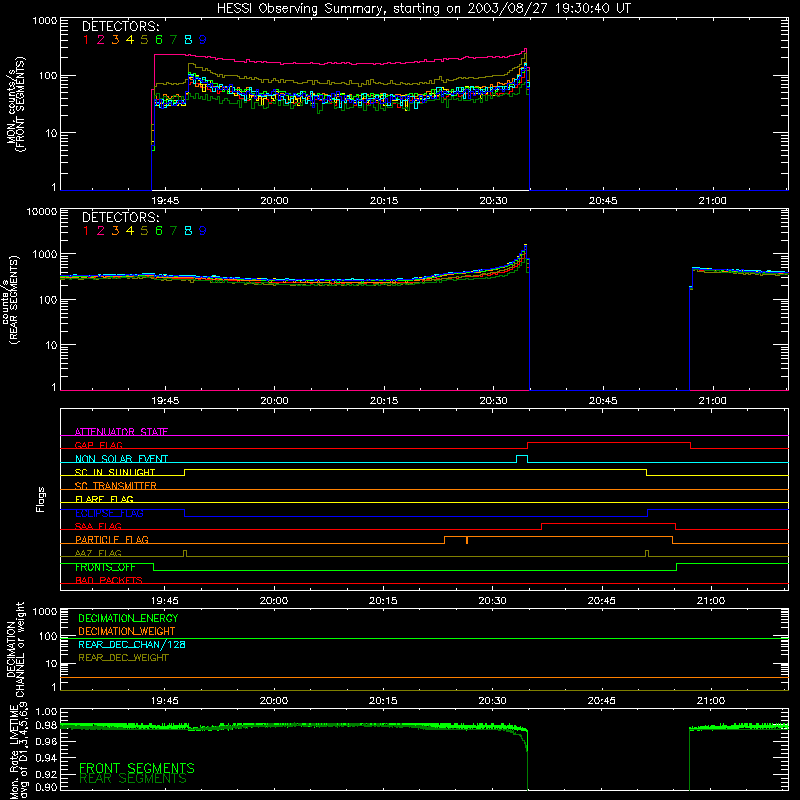
Task: Select the SC_IN_SUNLIGHT flag label
Action: pos(115,472)
